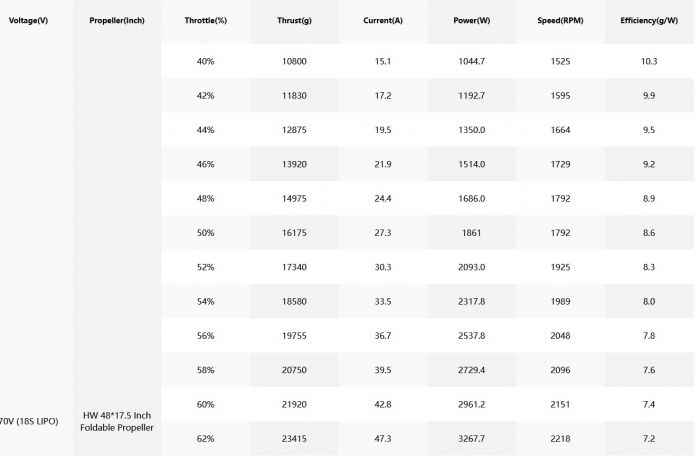The width and height of the screenshot is (700, 456).
Task: Select the 70V (18S LIPO) voltage cell
Action: pyautogui.click(x=30, y=421)
